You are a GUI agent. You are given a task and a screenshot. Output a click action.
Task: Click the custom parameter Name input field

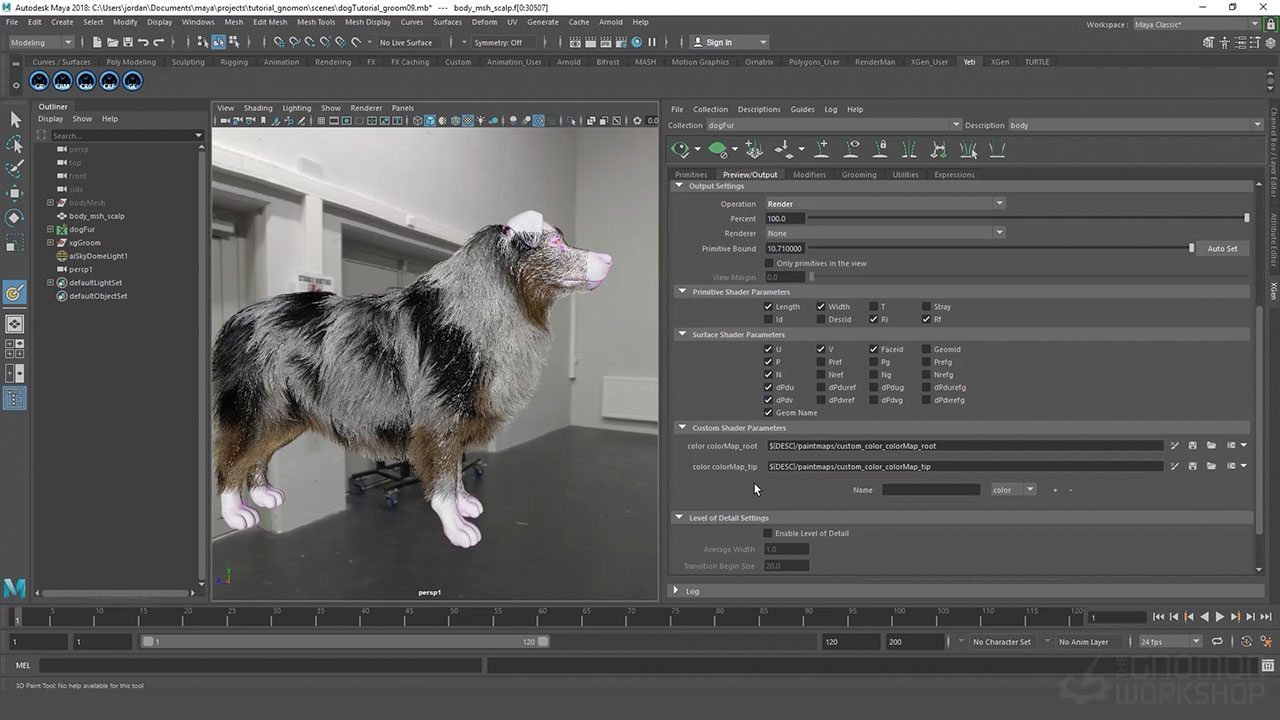931,490
